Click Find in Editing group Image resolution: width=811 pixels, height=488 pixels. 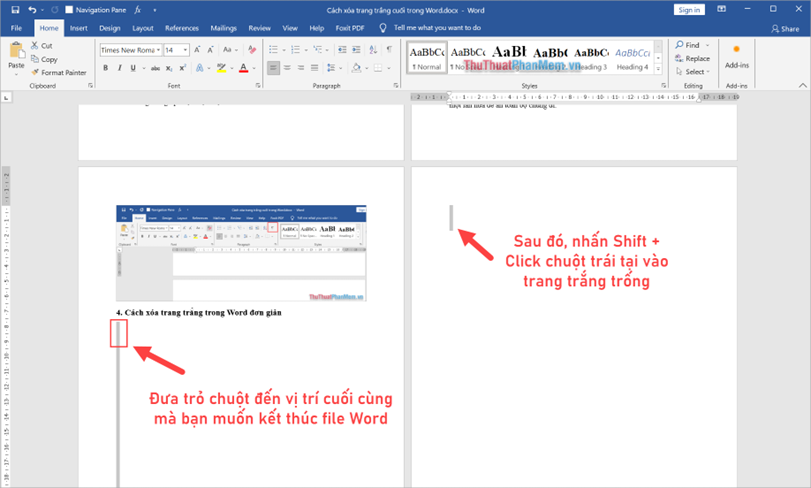pos(693,45)
